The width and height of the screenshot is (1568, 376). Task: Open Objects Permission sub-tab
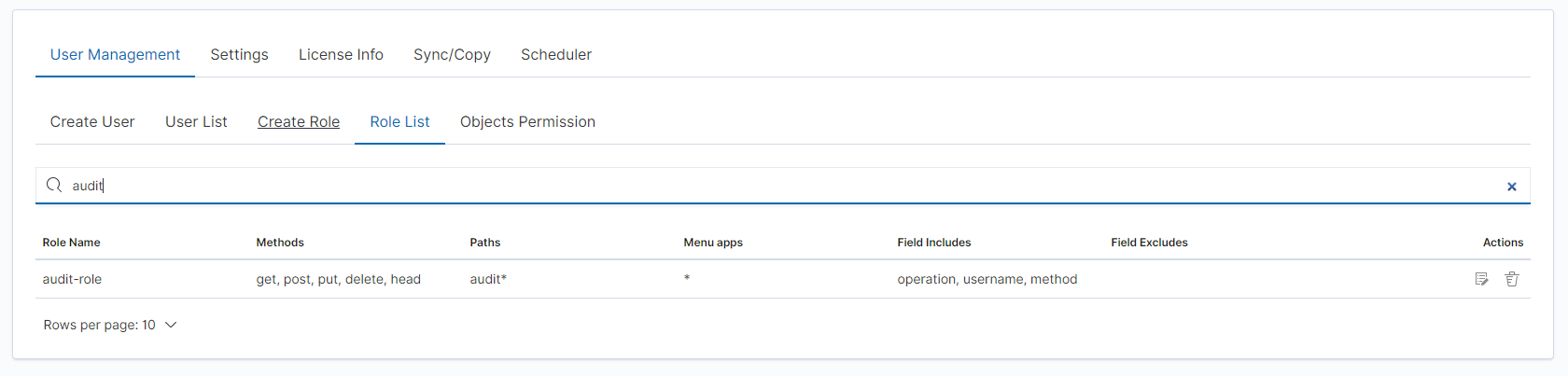click(527, 122)
